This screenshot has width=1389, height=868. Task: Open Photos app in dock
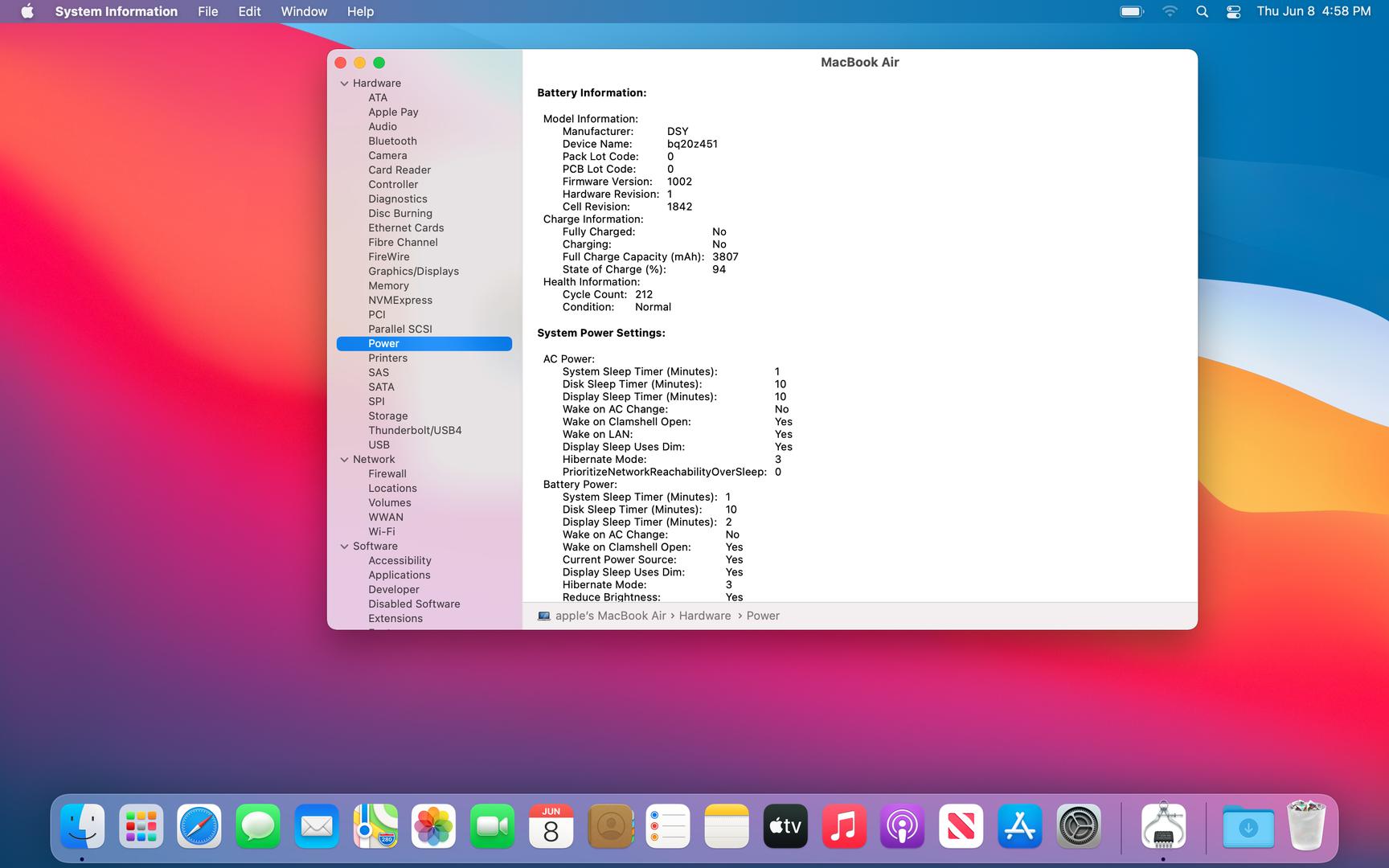coord(434,826)
